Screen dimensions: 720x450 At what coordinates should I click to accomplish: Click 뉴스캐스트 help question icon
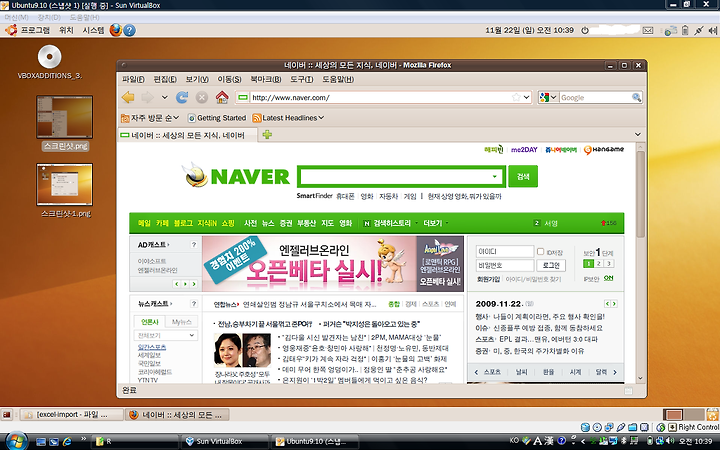[x=194, y=304]
